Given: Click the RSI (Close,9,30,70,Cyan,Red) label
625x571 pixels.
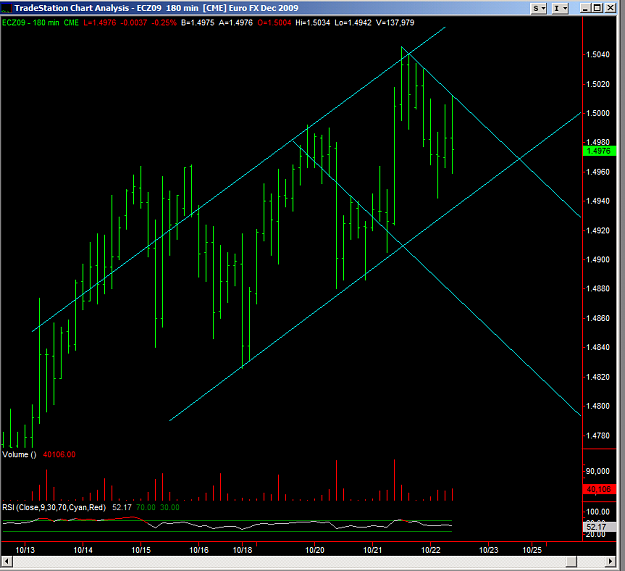Looking at the screenshot, I should [x=54, y=507].
